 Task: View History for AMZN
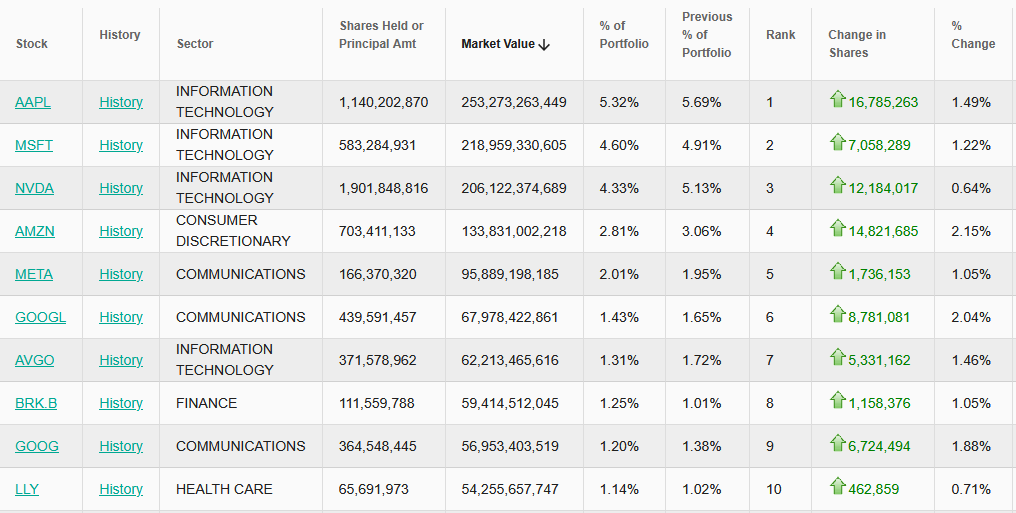tap(121, 231)
